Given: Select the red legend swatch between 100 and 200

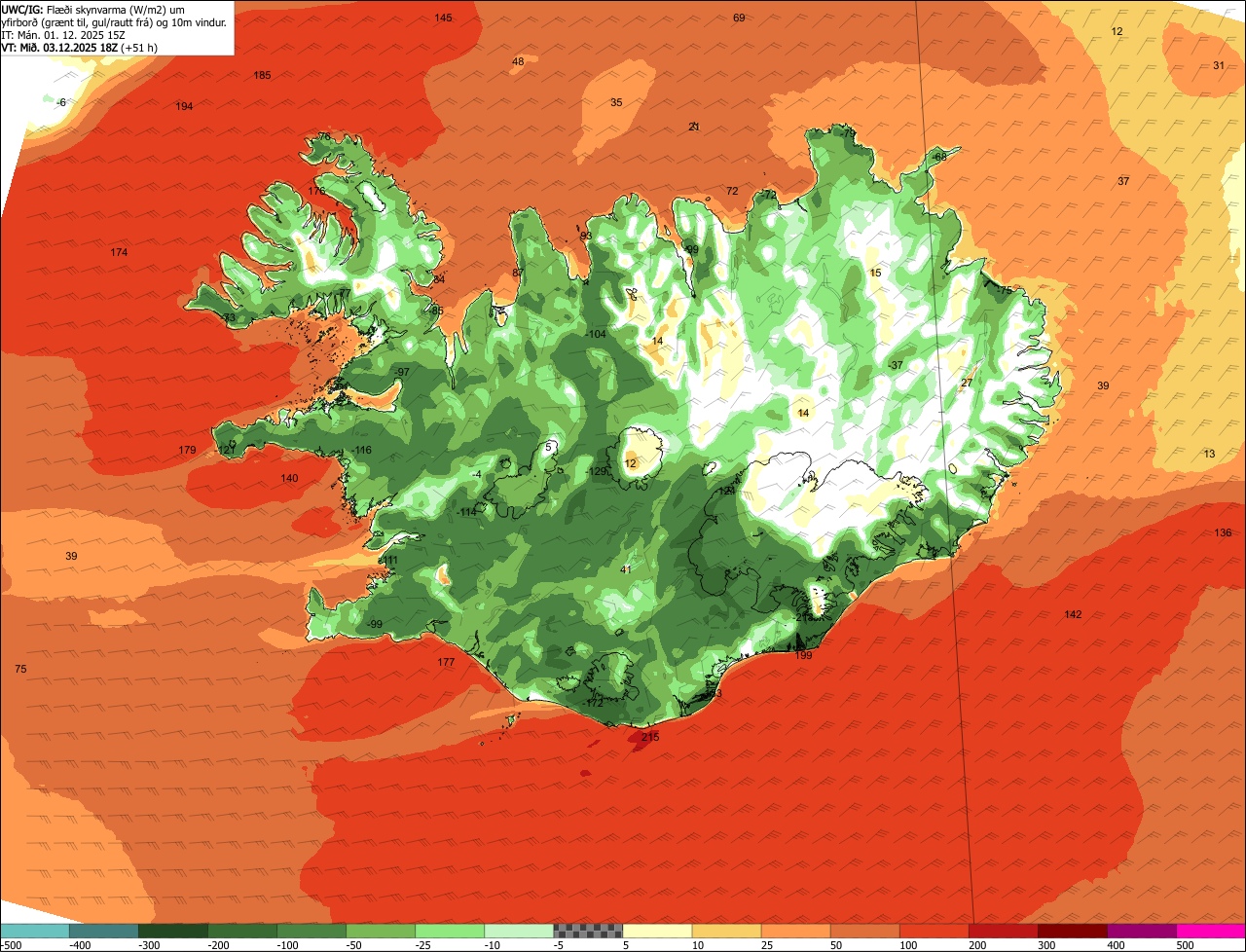Looking at the screenshot, I should (x=934, y=931).
